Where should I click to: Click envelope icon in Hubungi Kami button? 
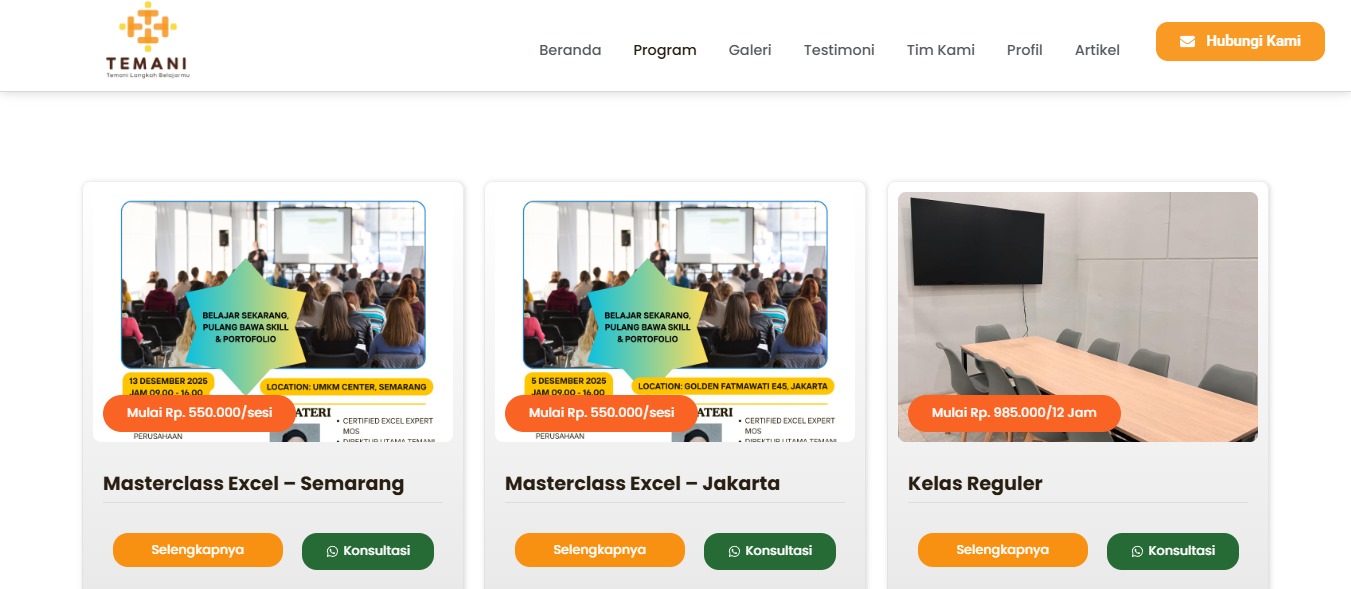point(1187,42)
